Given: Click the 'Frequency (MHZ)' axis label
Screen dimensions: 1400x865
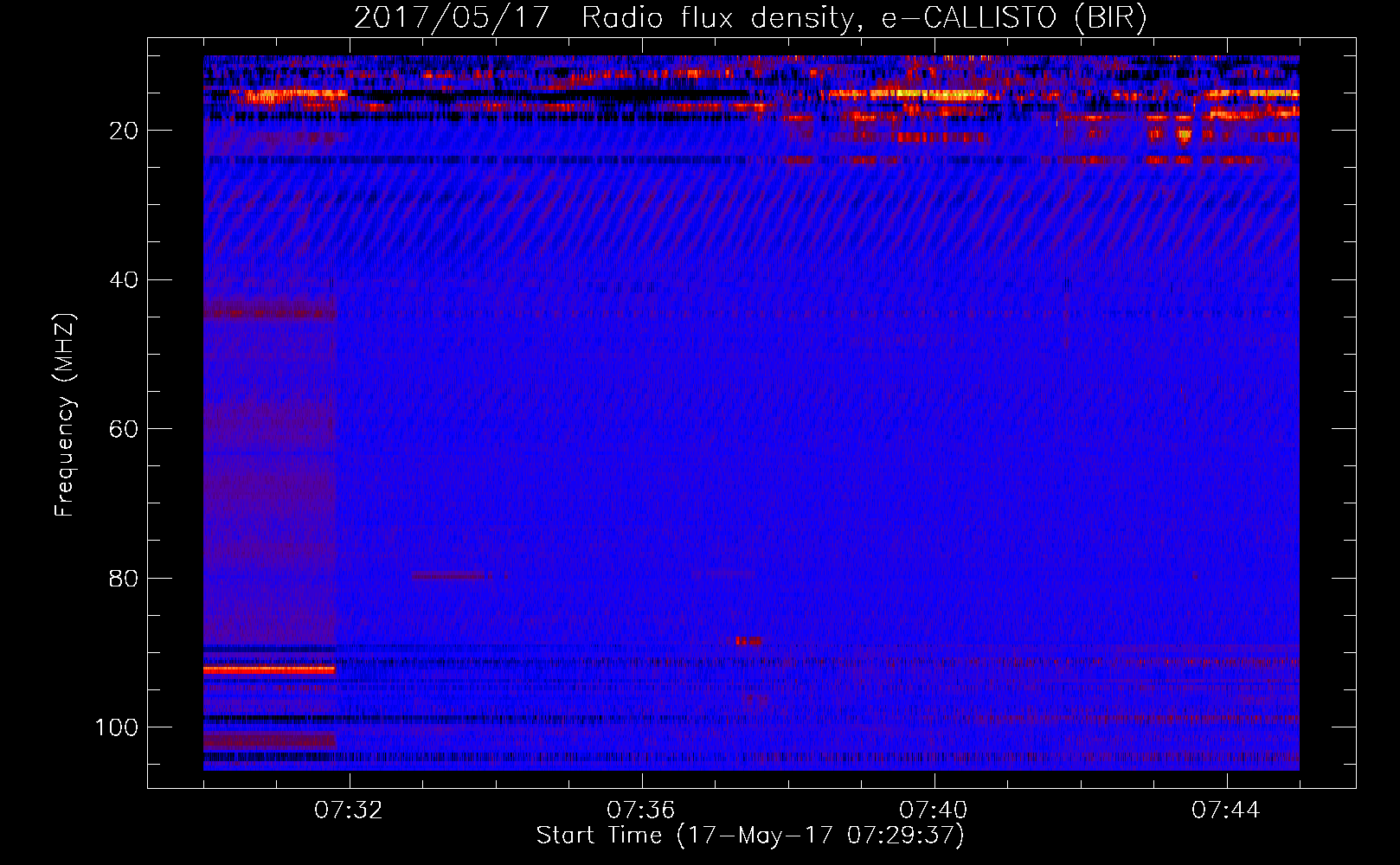Looking at the screenshot, I should (65, 415).
